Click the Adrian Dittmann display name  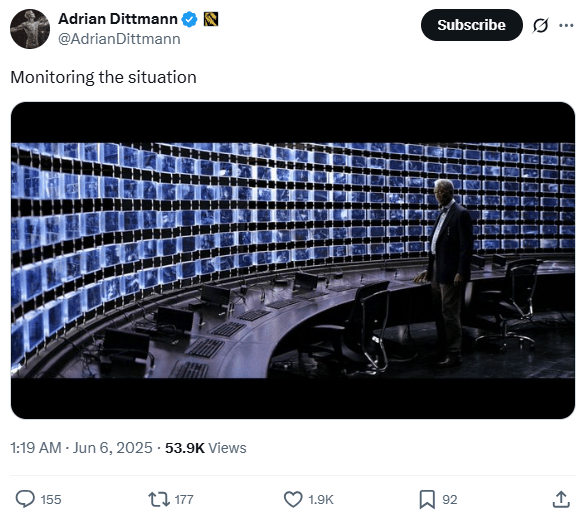point(118,19)
